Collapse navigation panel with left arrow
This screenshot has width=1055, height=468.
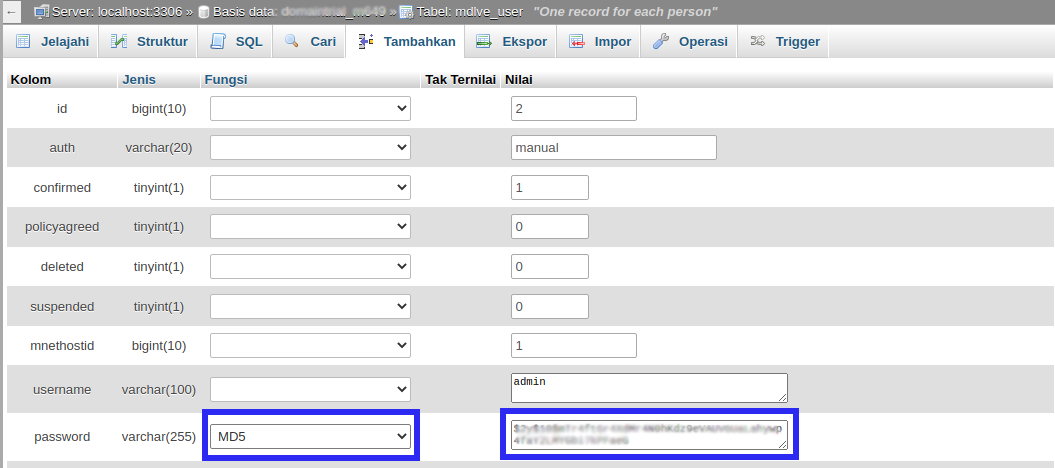pyautogui.click(x=13, y=13)
